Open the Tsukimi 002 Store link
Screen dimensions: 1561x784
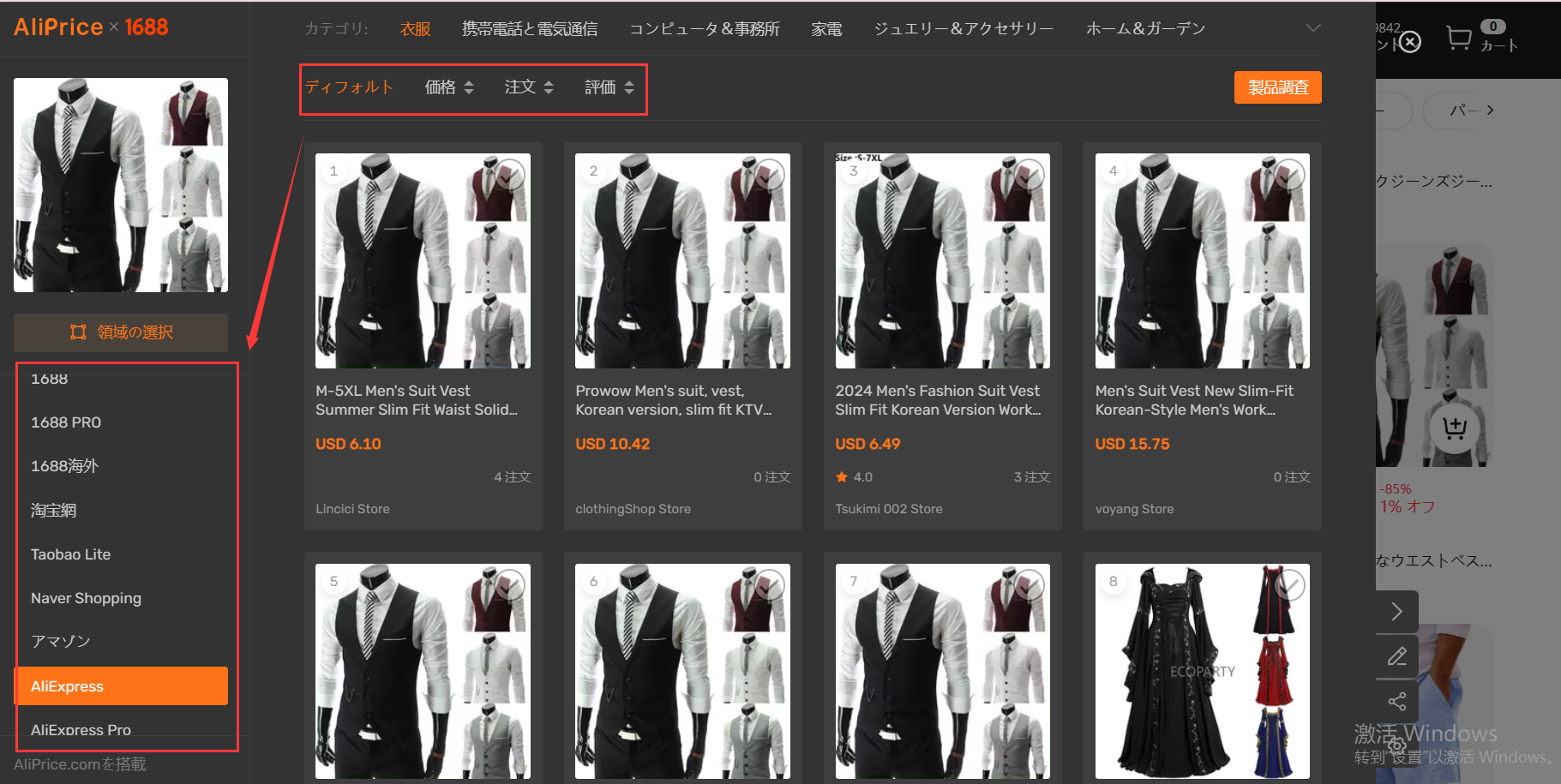tap(889, 509)
